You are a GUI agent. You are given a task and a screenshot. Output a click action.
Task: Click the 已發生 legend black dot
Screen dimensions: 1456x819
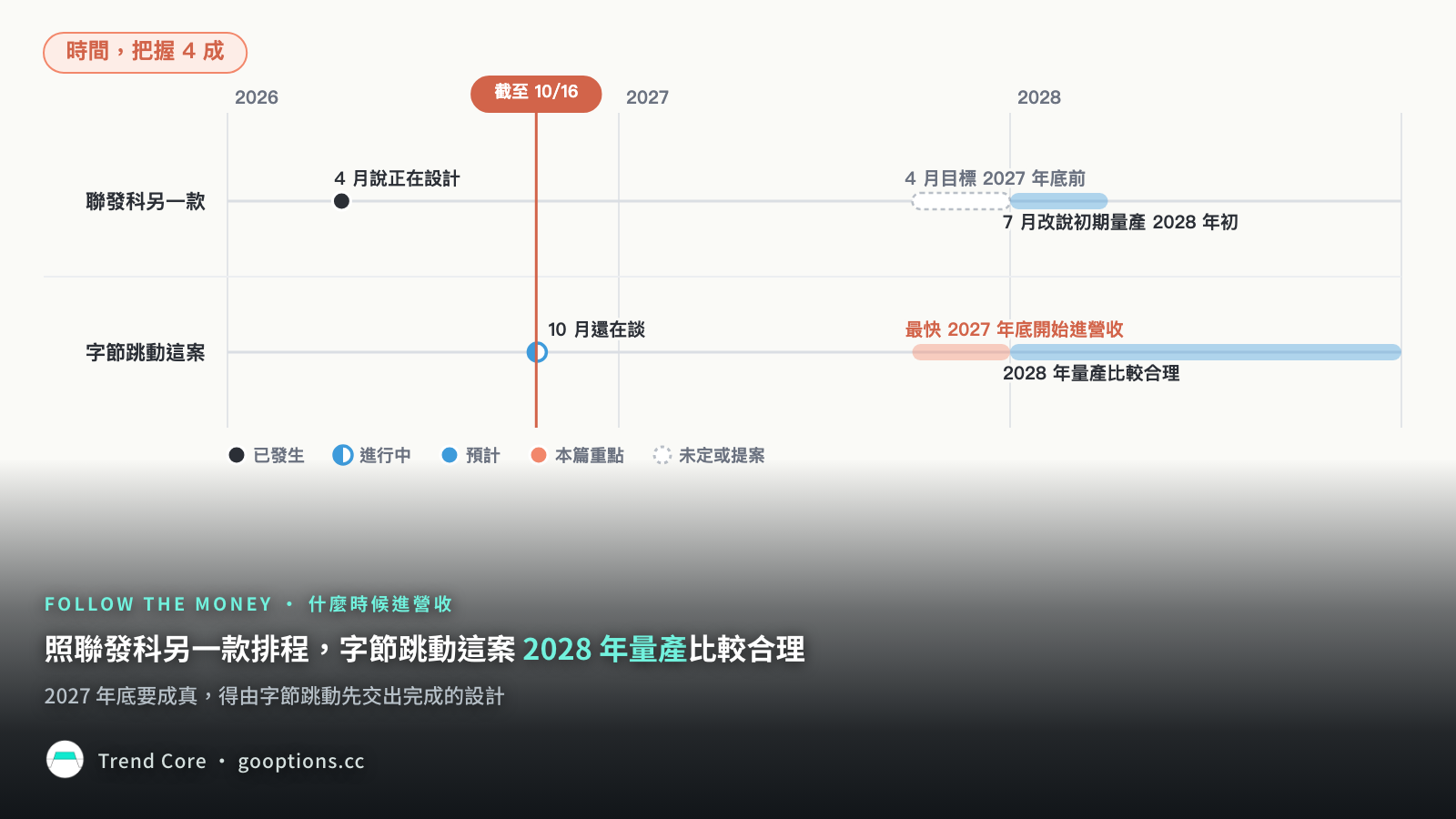237,455
